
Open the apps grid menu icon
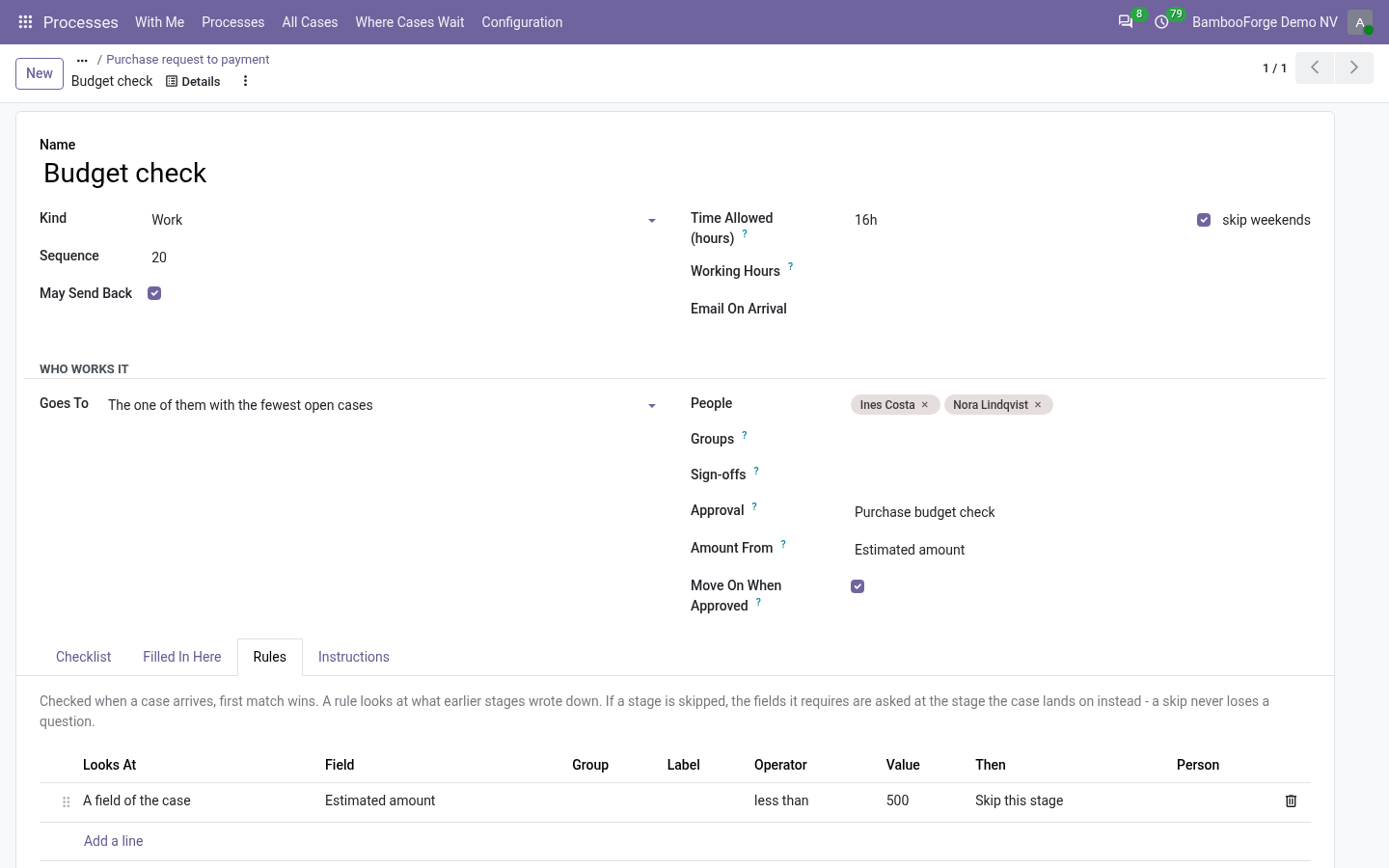26,22
